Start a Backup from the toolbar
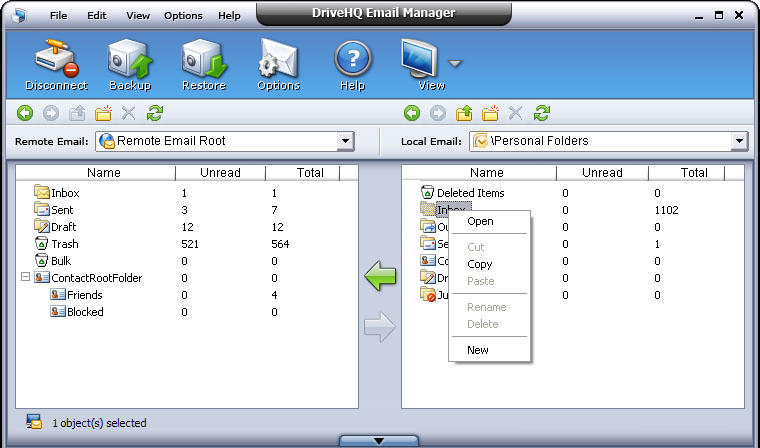 129,60
